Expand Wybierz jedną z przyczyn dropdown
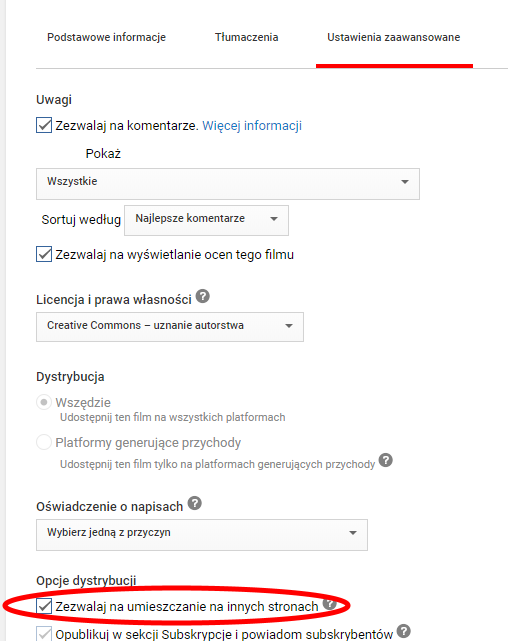This screenshot has width=508, height=641. (x=202, y=535)
